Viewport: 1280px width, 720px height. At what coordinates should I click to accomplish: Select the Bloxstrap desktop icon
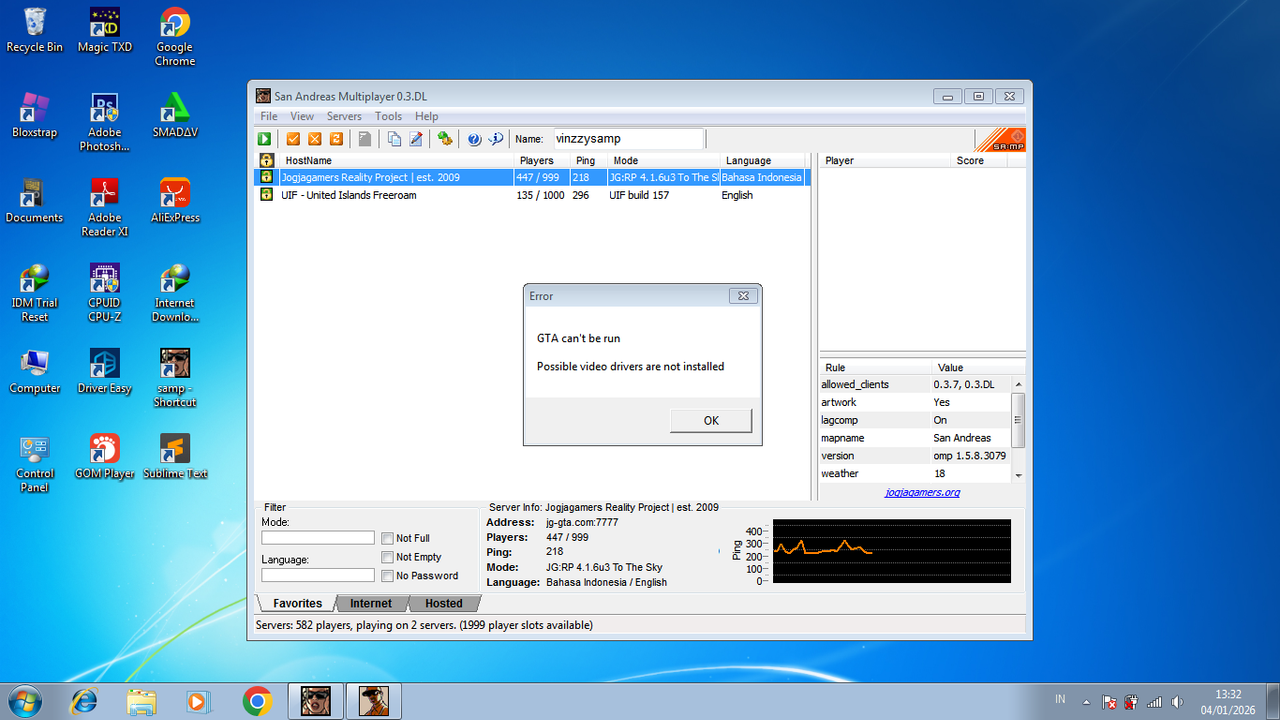(x=35, y=115)
